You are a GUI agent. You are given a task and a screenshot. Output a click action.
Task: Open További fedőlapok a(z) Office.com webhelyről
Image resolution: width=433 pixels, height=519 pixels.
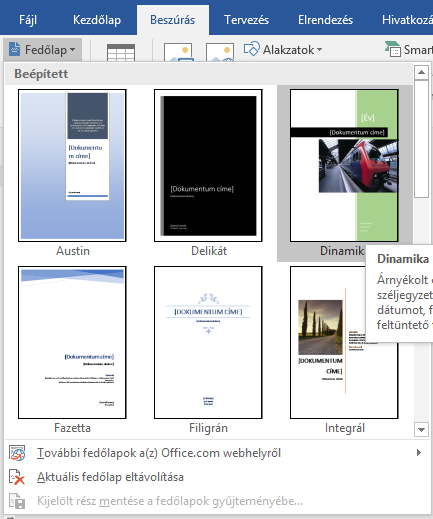tap(218, 453)
